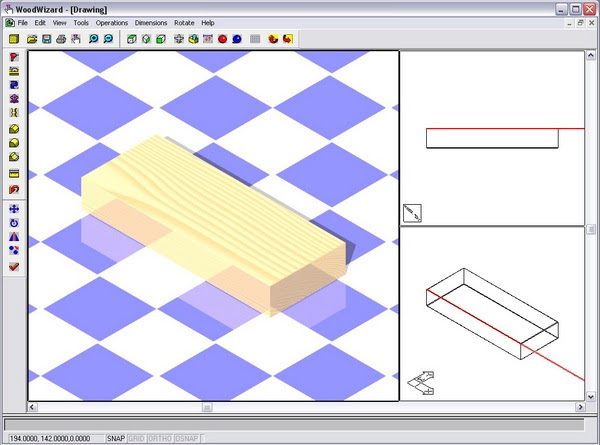Open the Dimensions menu

pyautogui.click(x=151, y=23)
